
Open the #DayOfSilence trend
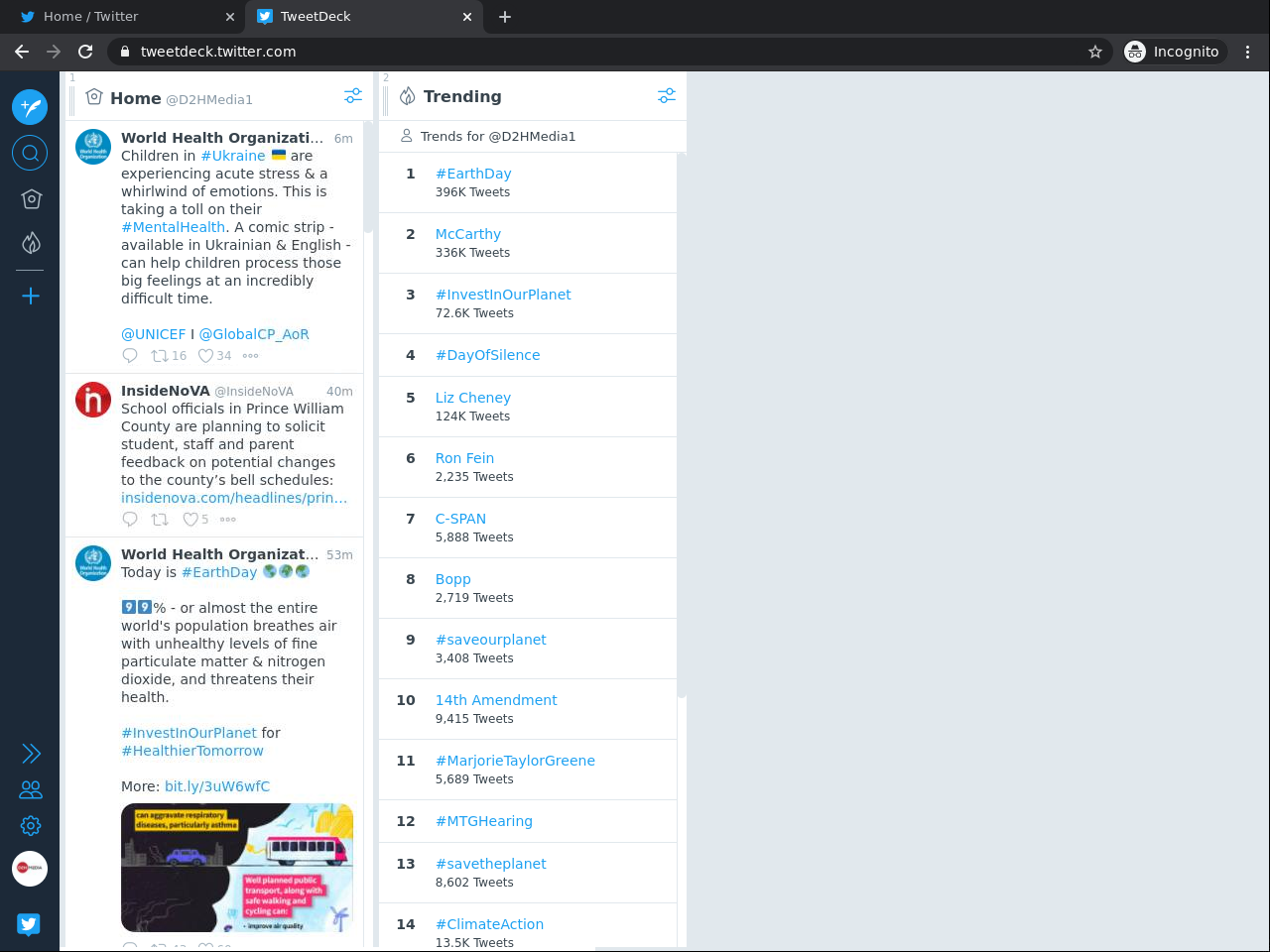click(x=488, y=355)
